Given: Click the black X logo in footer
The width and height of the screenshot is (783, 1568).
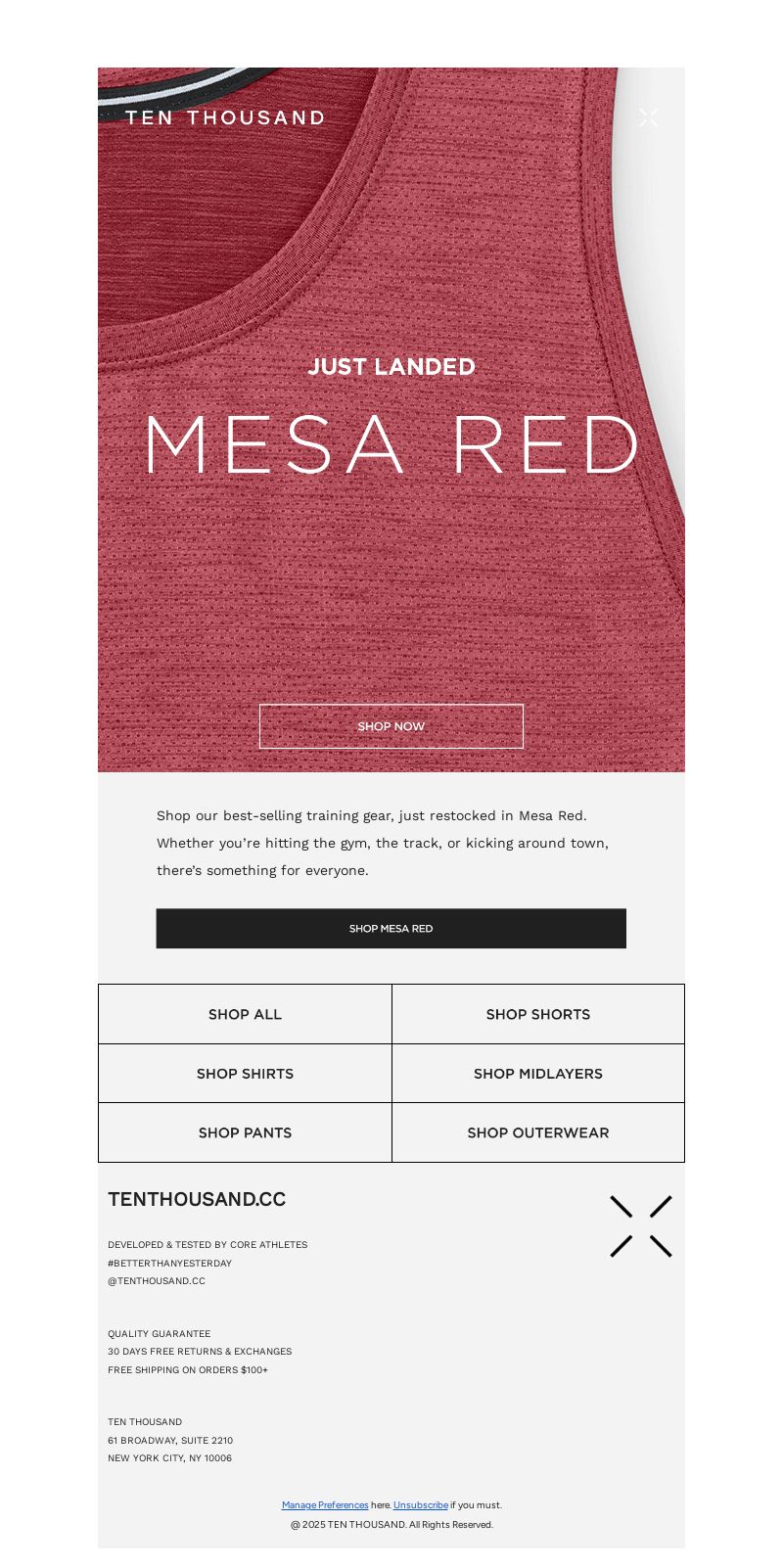Looking at the screenshot, I should pyautogui.click(x=641, y=1226).
